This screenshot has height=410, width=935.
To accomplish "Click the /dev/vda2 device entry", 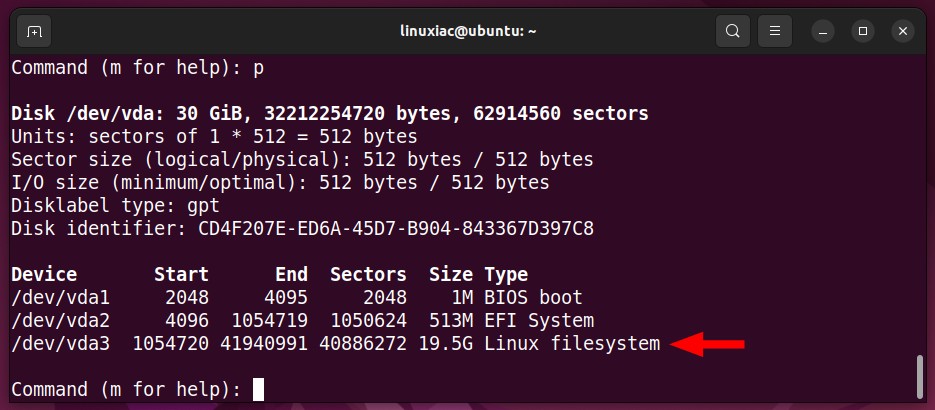I will point(60,321).
